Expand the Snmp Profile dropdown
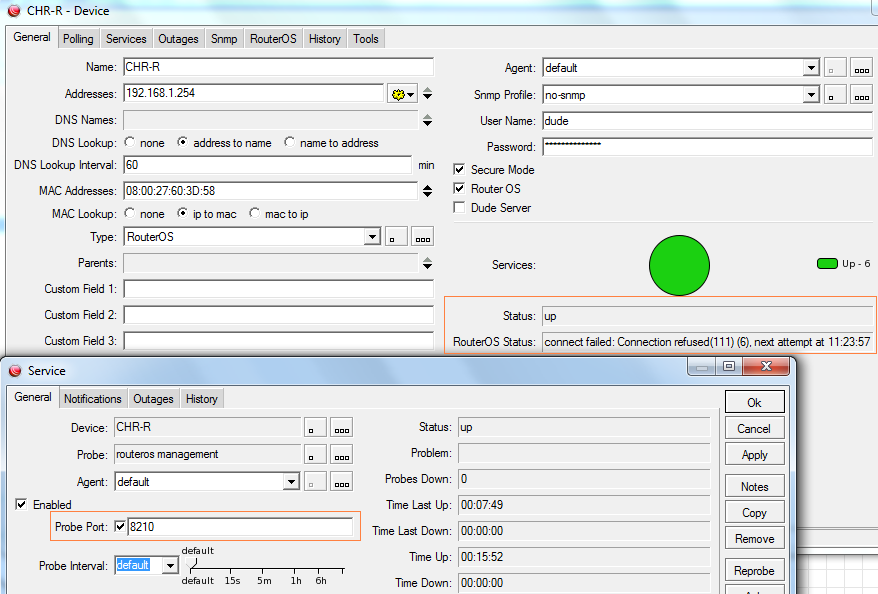The width and height of the screenshot is (878, 594). click(811, 95)
